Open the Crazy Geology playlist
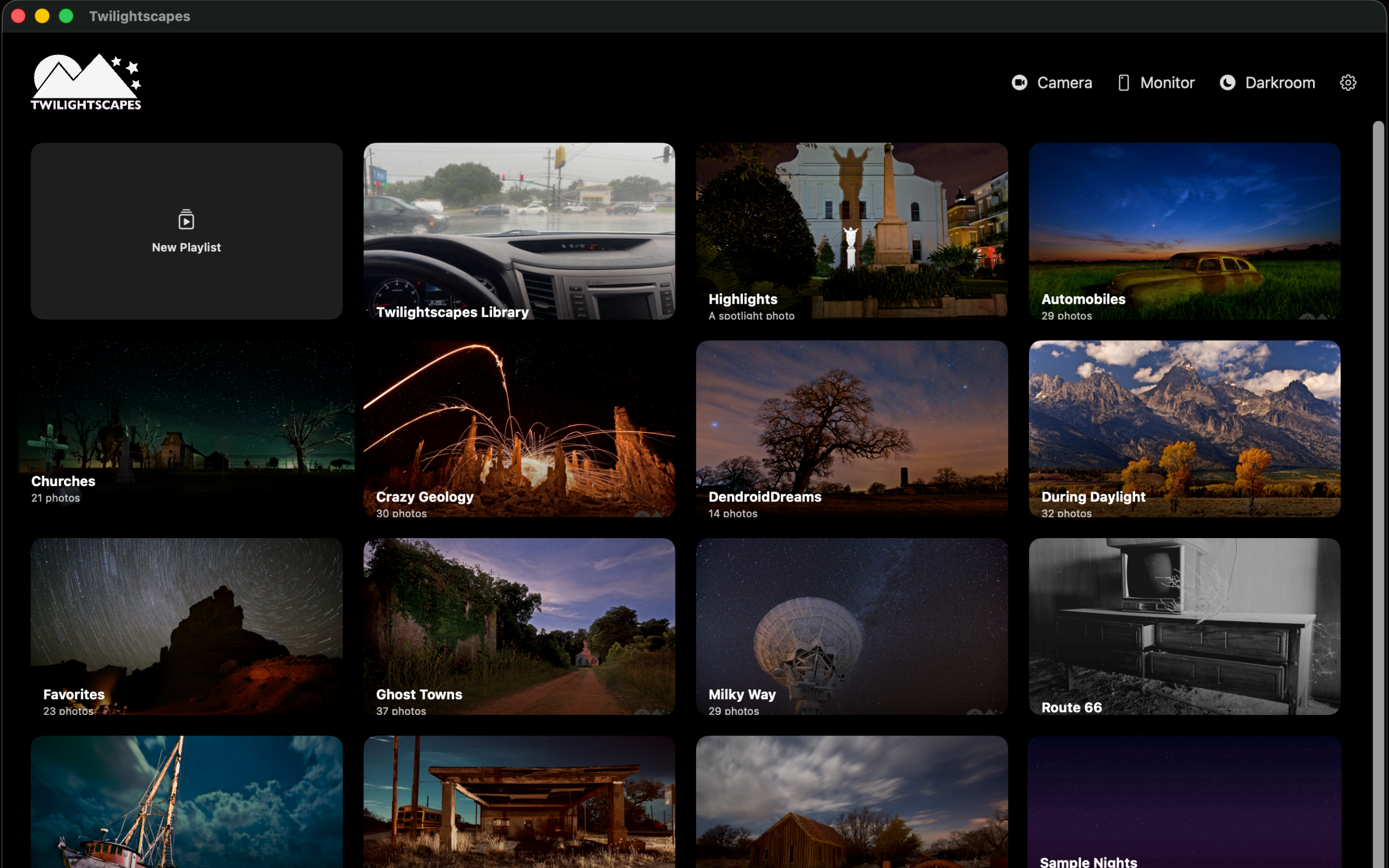Screen dimensions: 1389x868 click(519, 428)
